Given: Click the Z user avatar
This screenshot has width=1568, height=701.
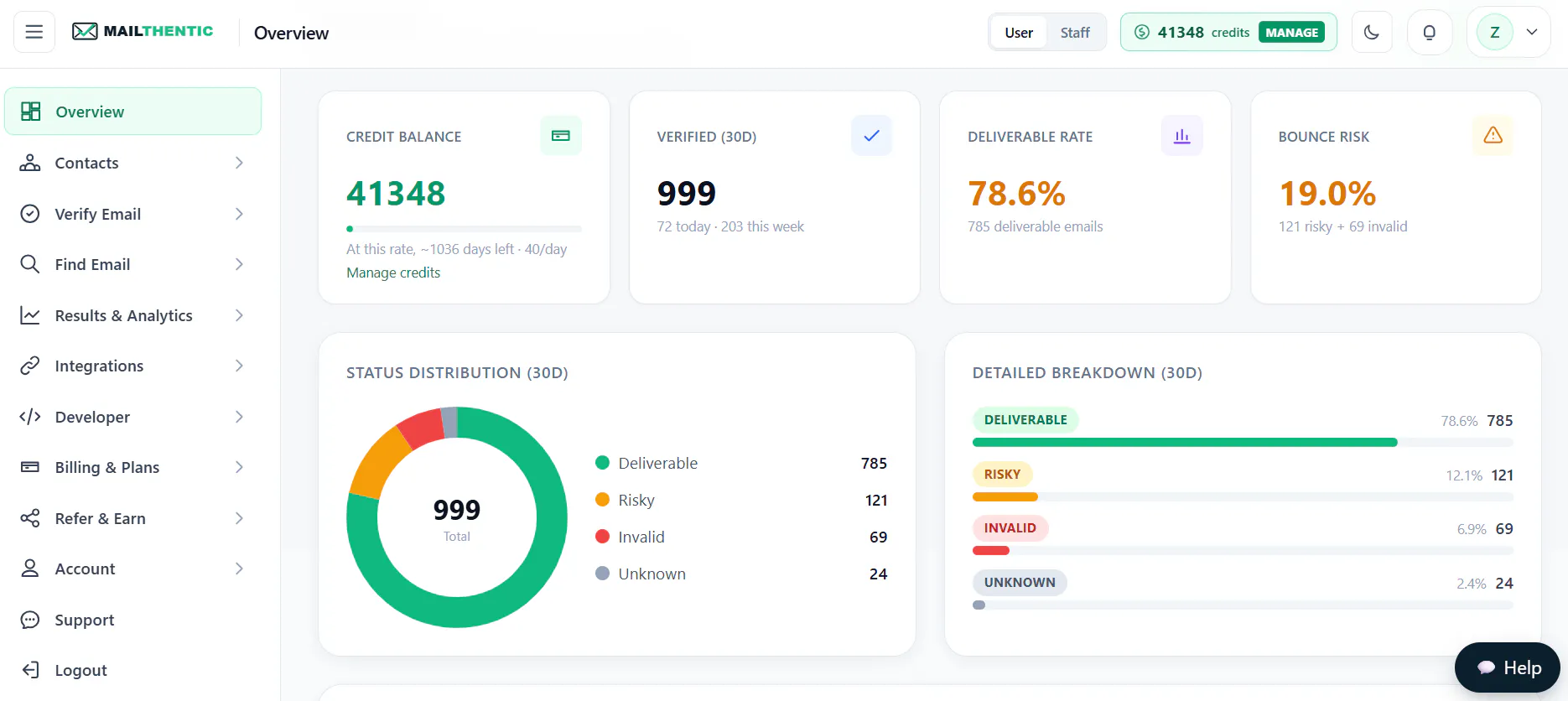Looking at the screenshot, I should (1494, 33).
